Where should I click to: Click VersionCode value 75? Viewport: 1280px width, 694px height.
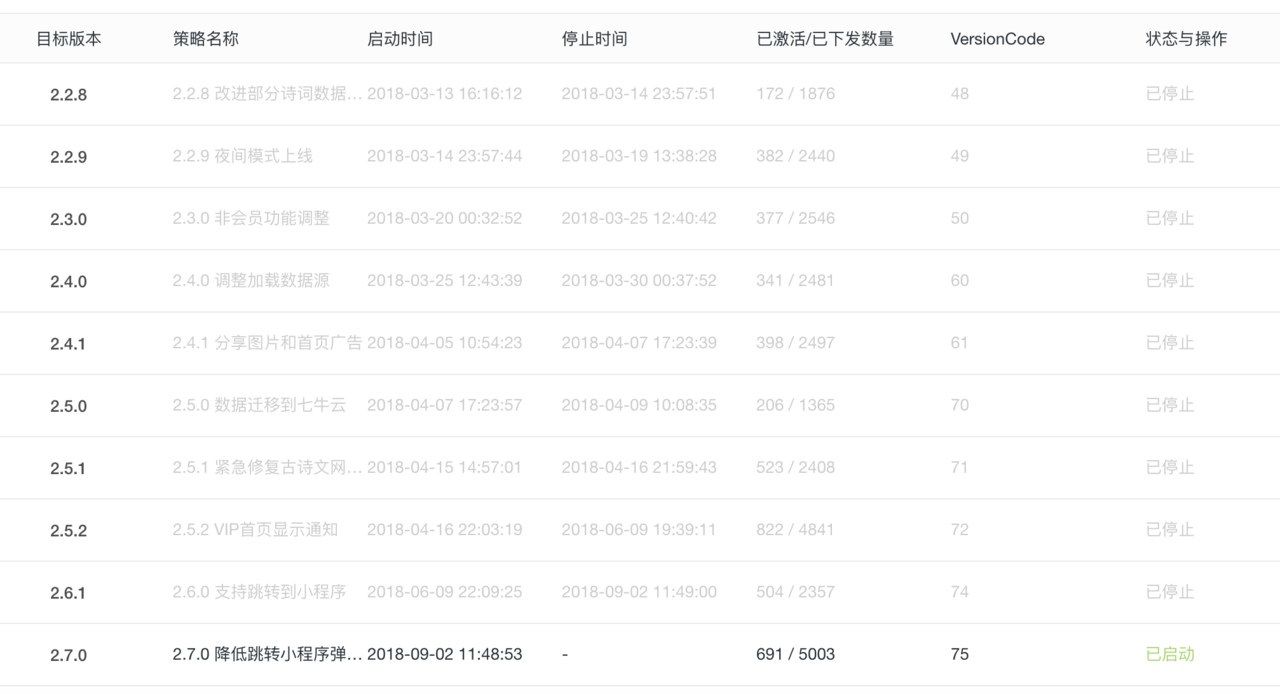pos(960,654)
